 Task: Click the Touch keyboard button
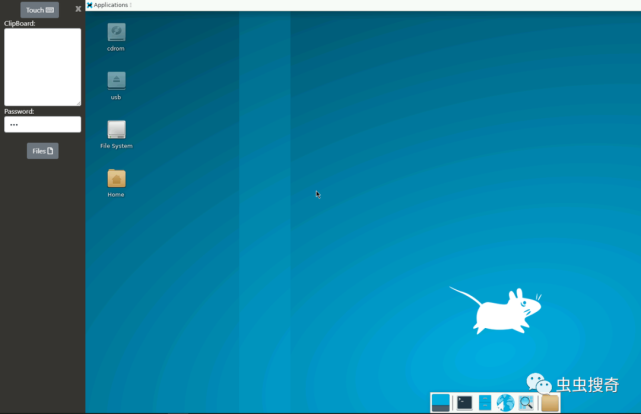pos(40,10)
